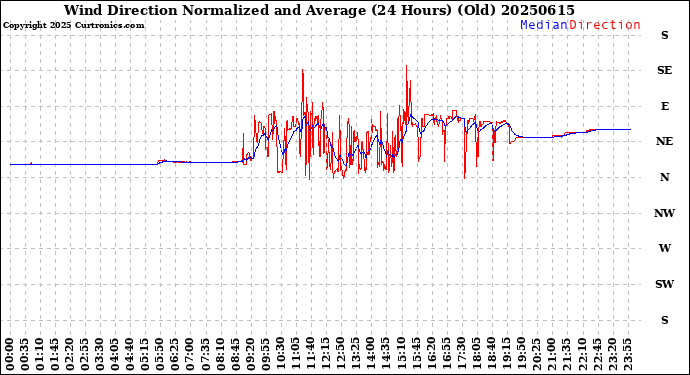
Task: Click the 12:50 time axis label
Action: [x=341, y=354]
